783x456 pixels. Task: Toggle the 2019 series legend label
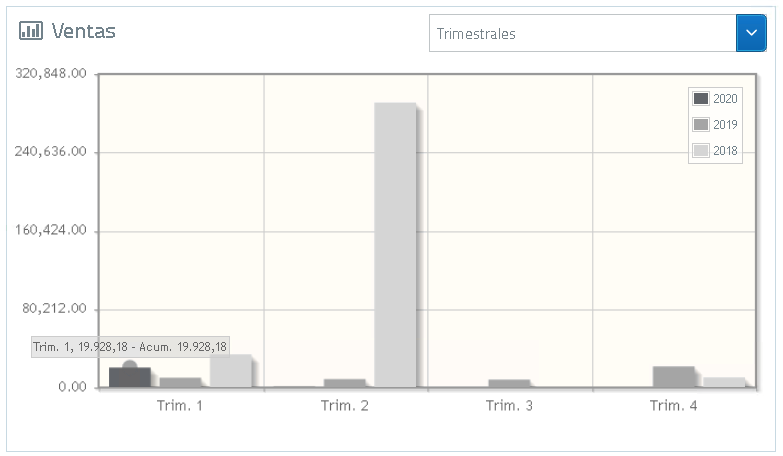point(725,124)
